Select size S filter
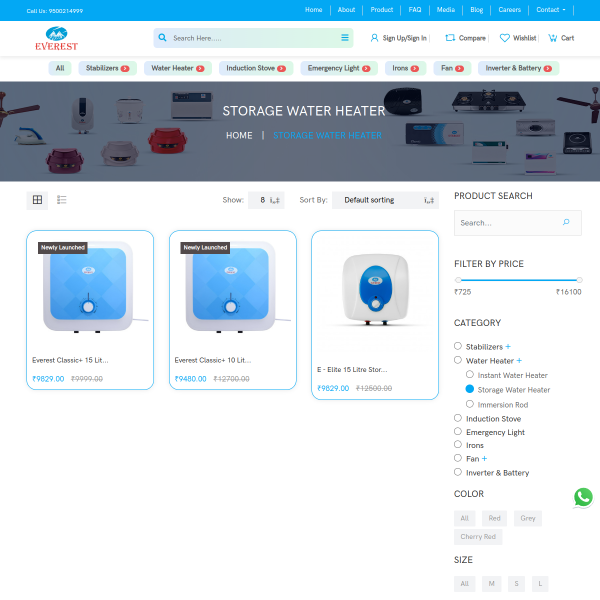 click(516, 584)
